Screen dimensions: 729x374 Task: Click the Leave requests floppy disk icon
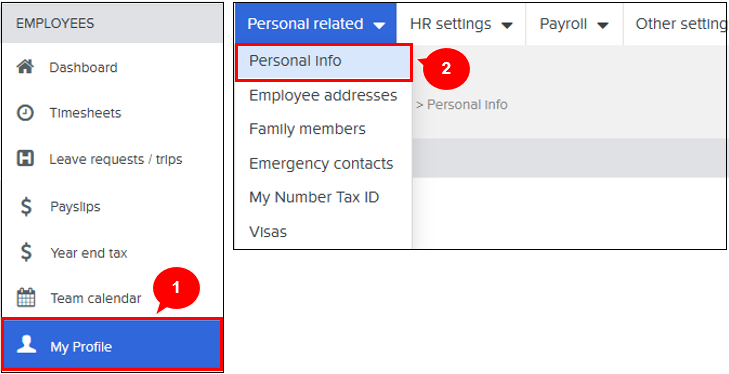(25, 159)
